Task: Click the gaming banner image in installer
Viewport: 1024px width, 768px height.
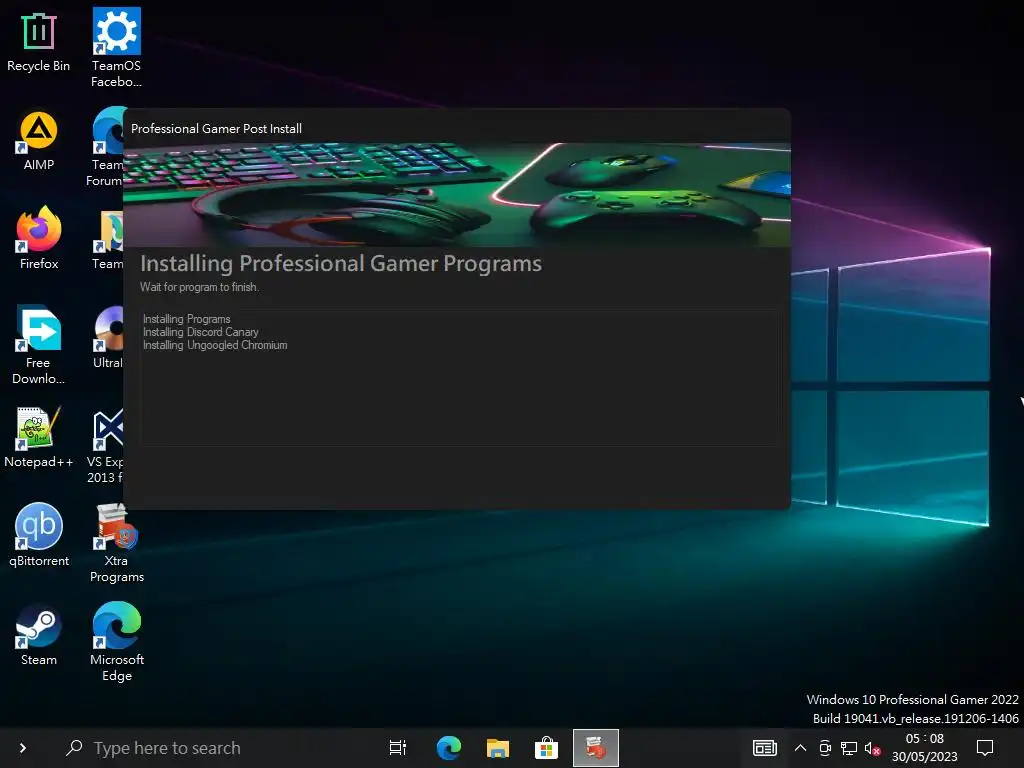Action: [456, 195]
